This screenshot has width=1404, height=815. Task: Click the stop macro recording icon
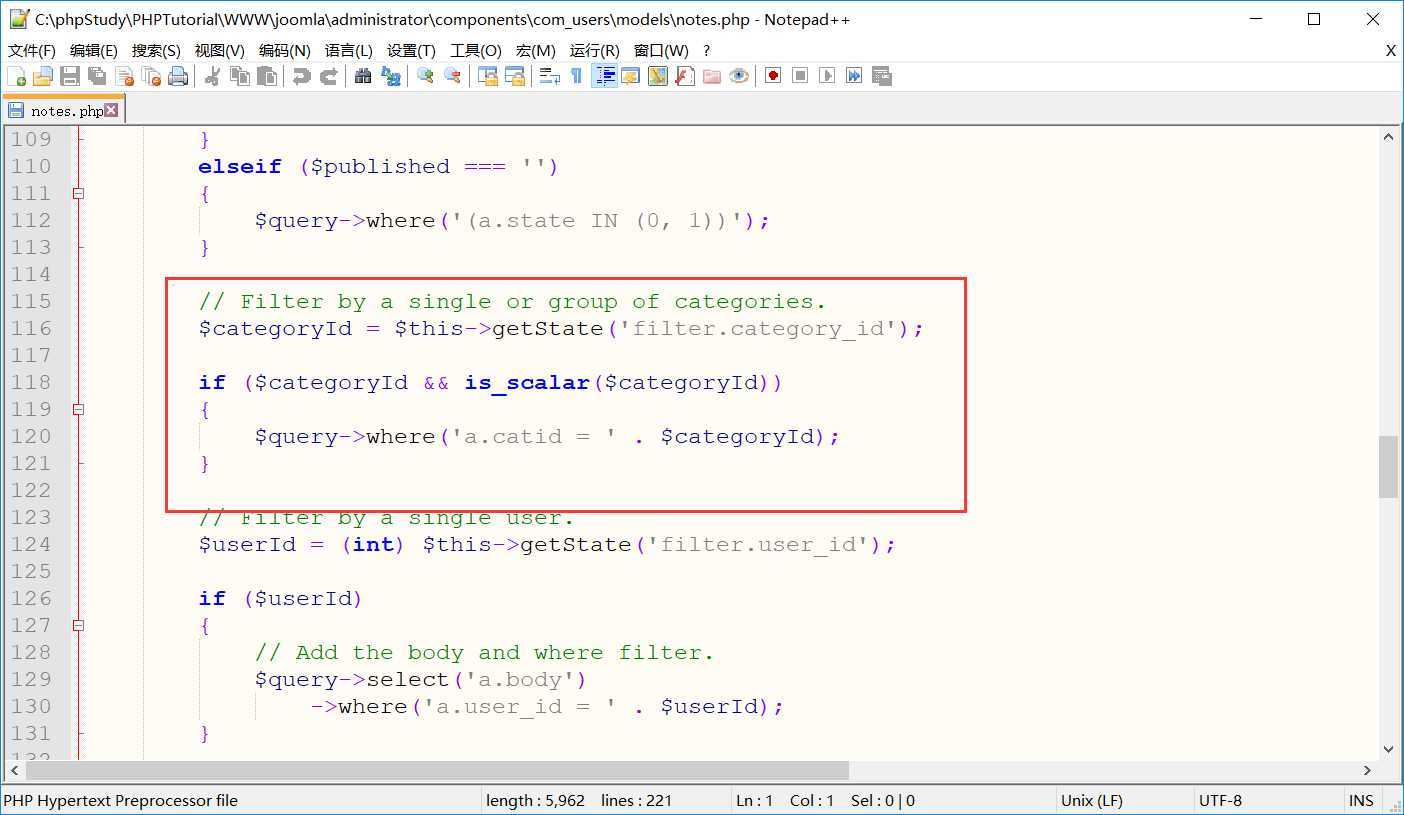tap(800, 76)
